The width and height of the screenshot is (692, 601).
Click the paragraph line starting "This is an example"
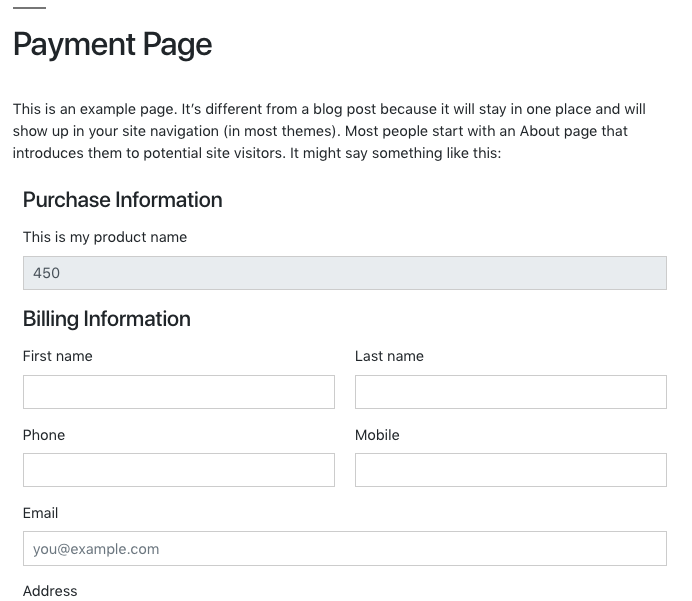click(x=329, y=109)
